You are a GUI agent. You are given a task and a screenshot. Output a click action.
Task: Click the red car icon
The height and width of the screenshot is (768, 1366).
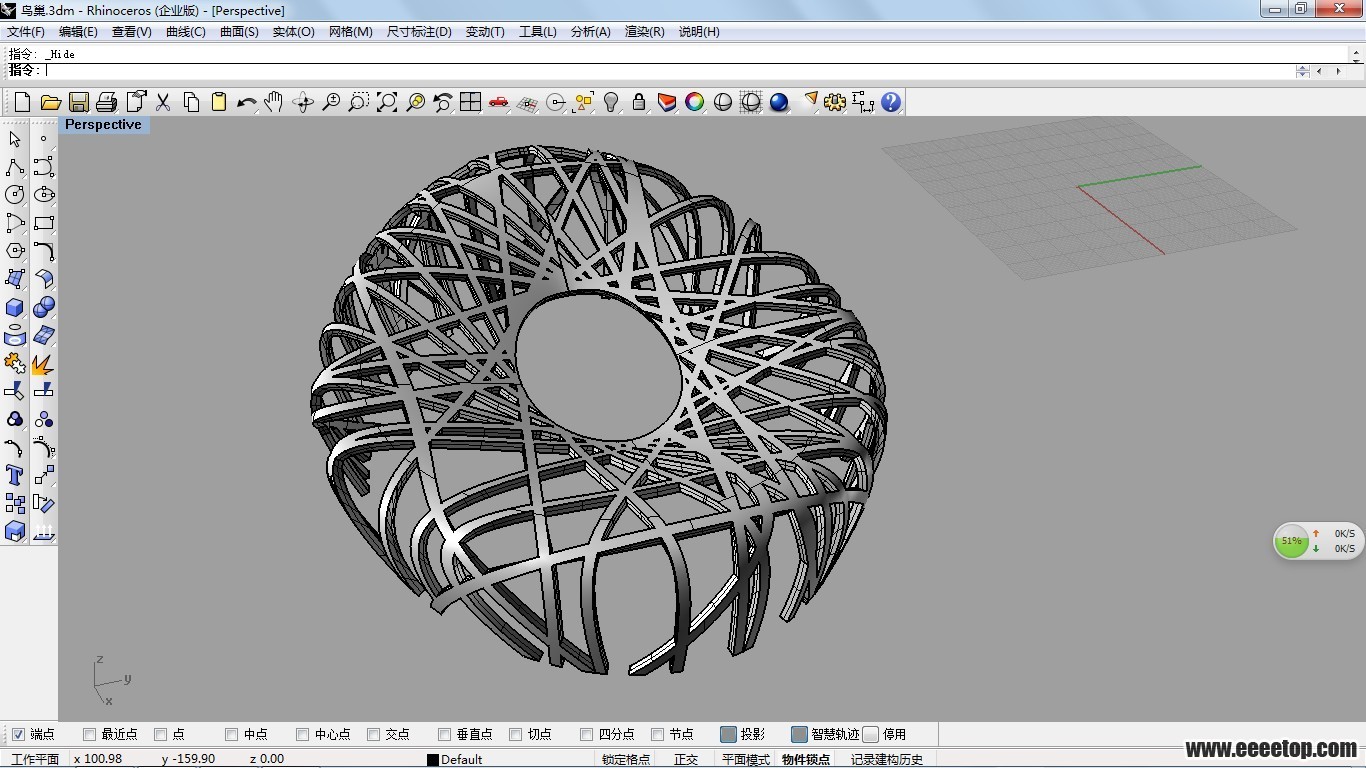pos(499,102)
